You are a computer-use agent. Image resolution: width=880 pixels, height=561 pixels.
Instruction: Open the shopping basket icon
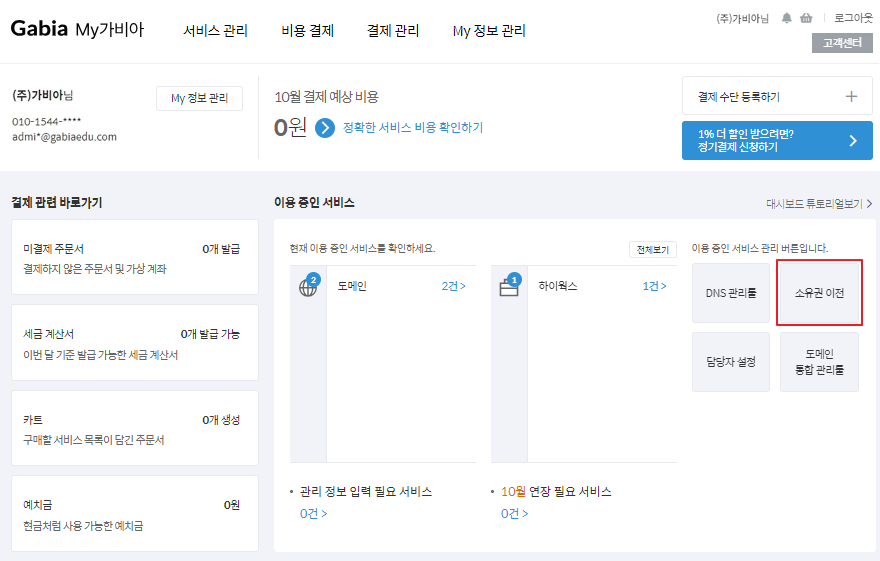[x=806, y=18]
